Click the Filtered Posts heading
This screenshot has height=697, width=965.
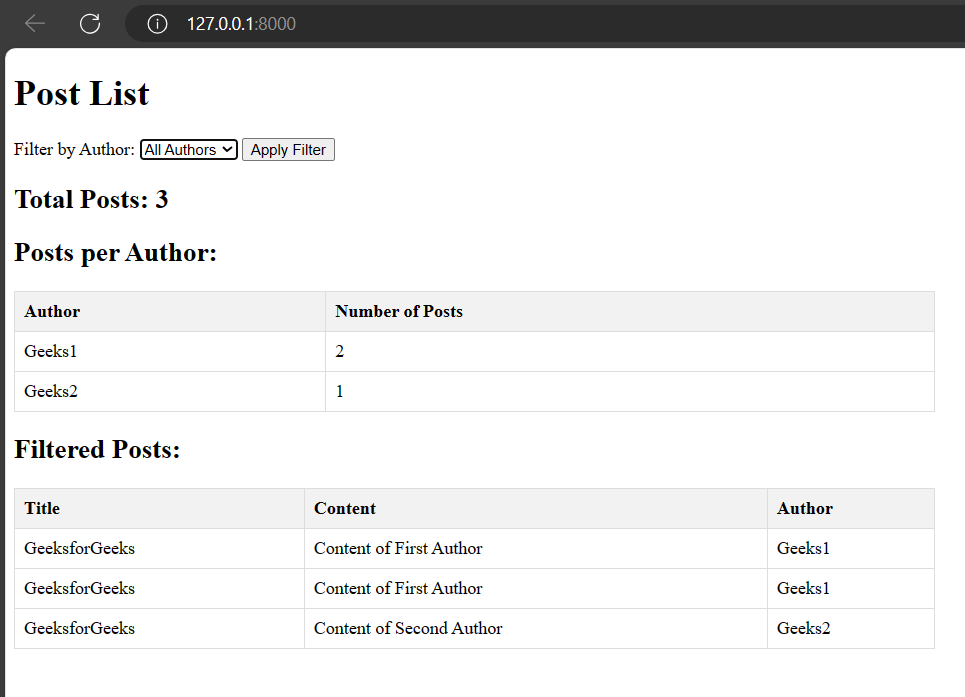tap(97, 450)
